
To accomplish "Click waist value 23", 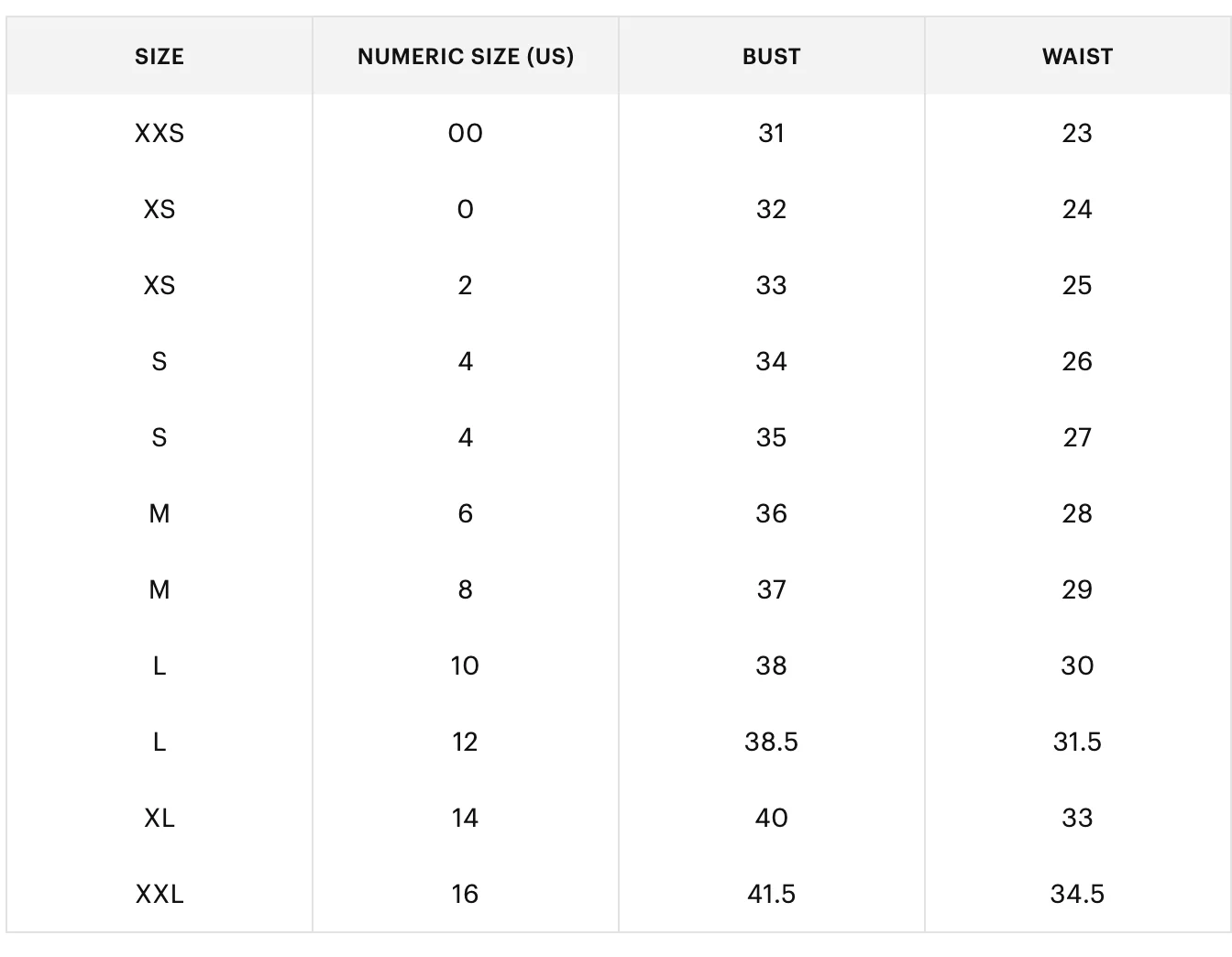I will 1078,134.
